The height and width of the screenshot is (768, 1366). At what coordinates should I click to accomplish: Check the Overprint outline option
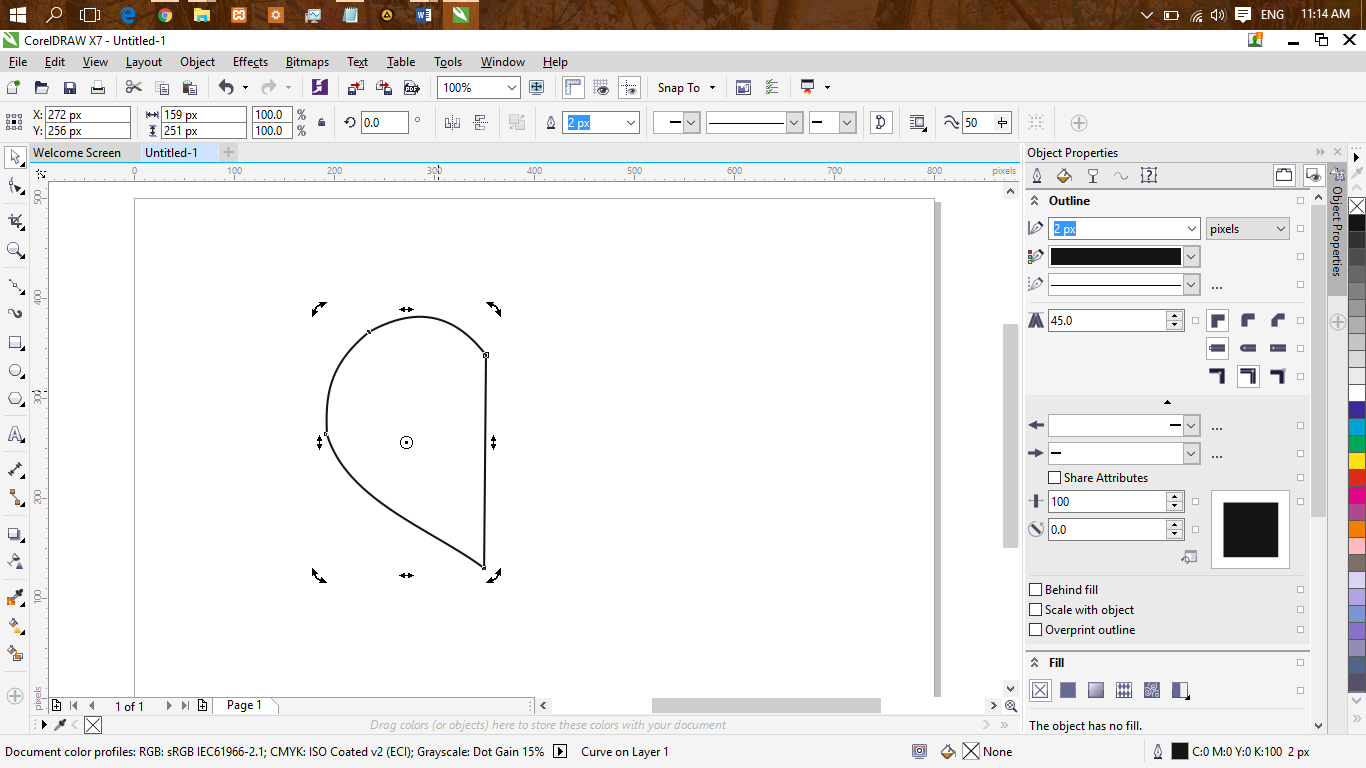coord(1036,630)
